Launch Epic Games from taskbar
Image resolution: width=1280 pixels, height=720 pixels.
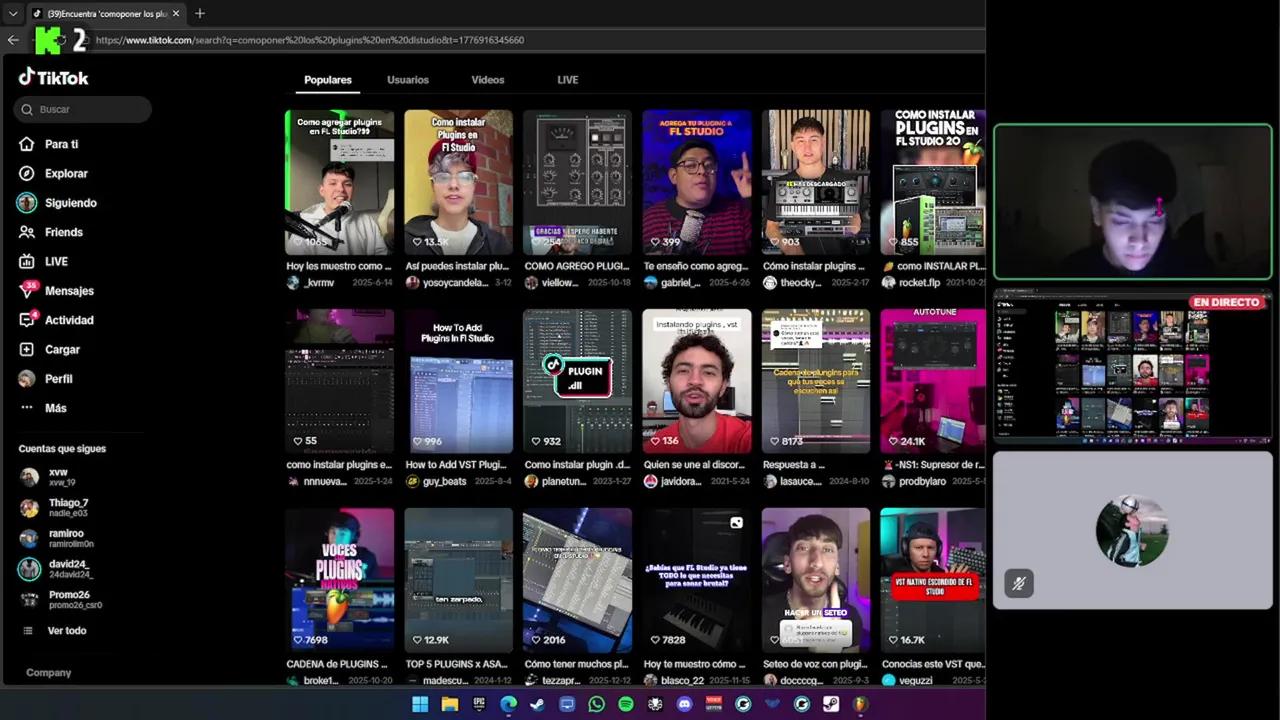pyautogui.click(x=479, y=704)
